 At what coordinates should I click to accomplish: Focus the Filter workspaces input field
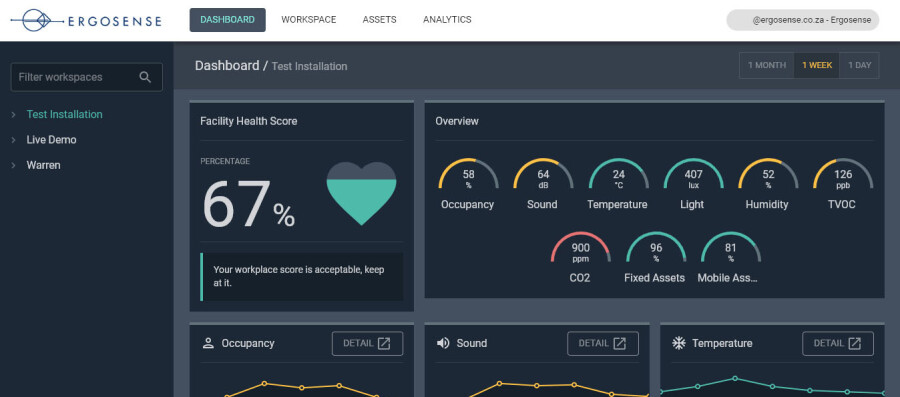[x=87, y=77]
